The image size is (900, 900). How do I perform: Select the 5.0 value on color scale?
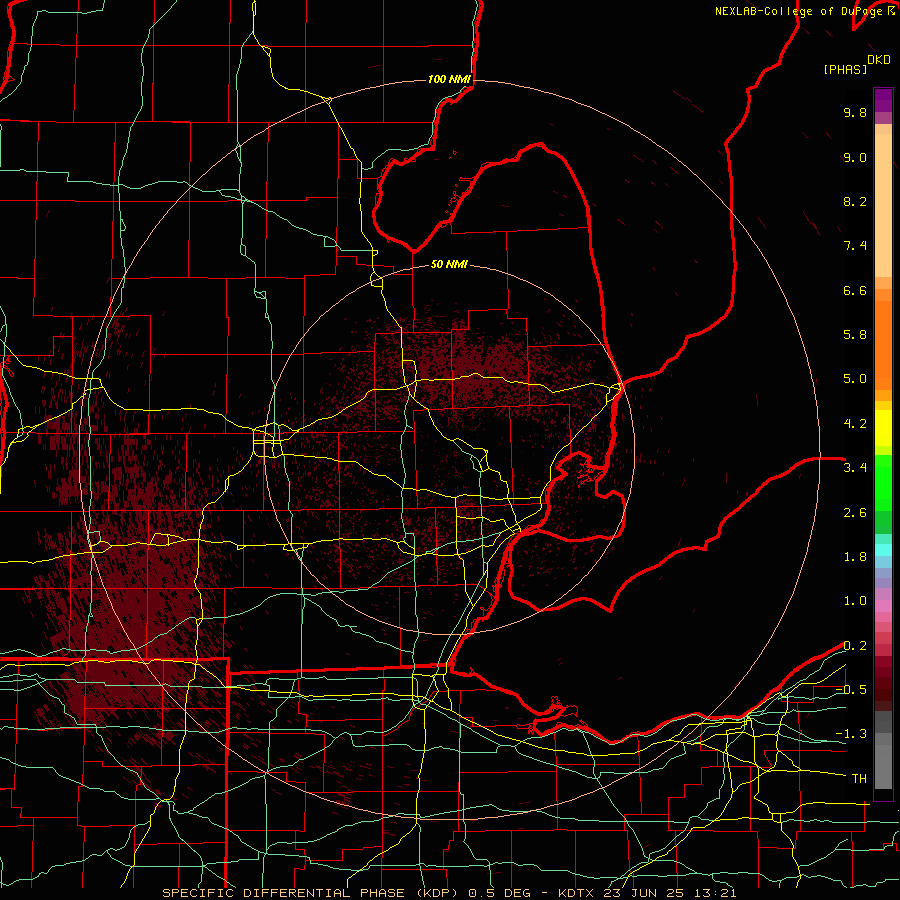(x=855, y=379)
